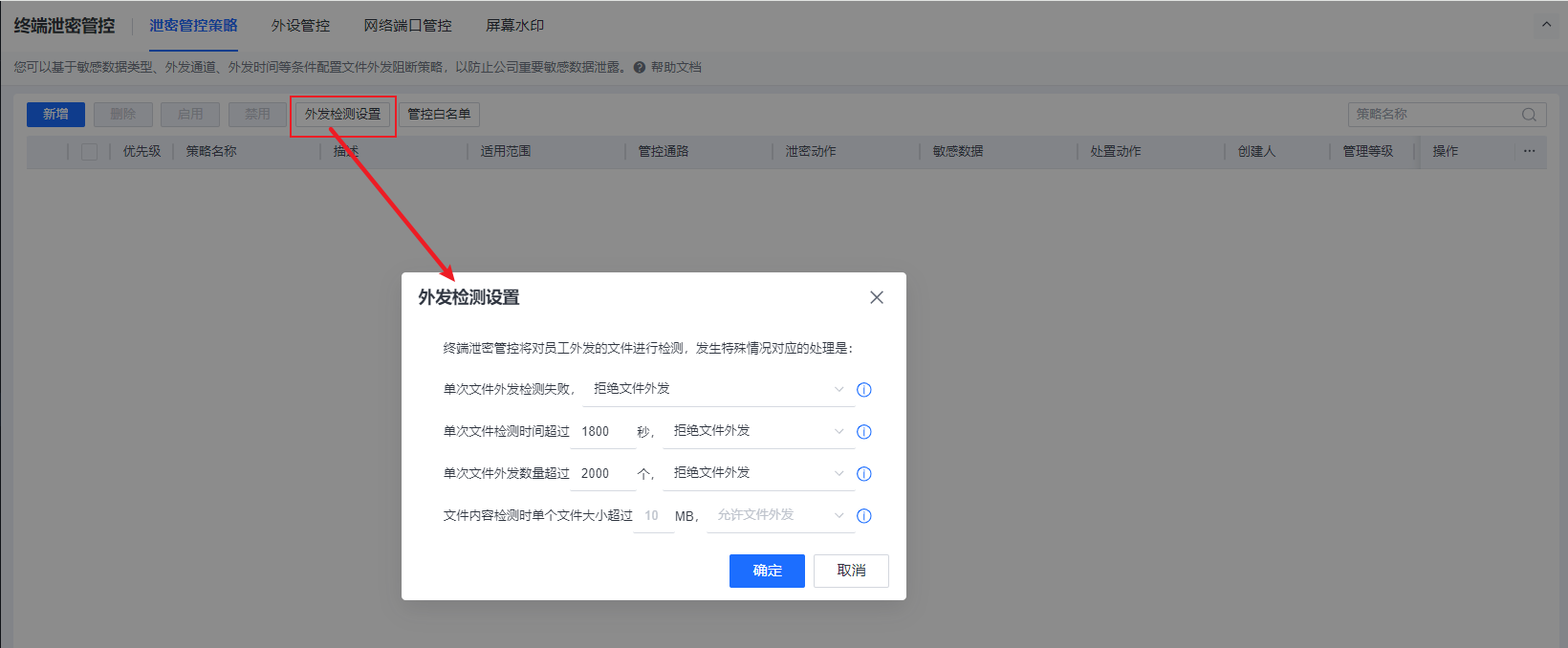Click info icon beside file count row
The image size is (1568, 648).
pyautogui.click(x=863, y=474)
